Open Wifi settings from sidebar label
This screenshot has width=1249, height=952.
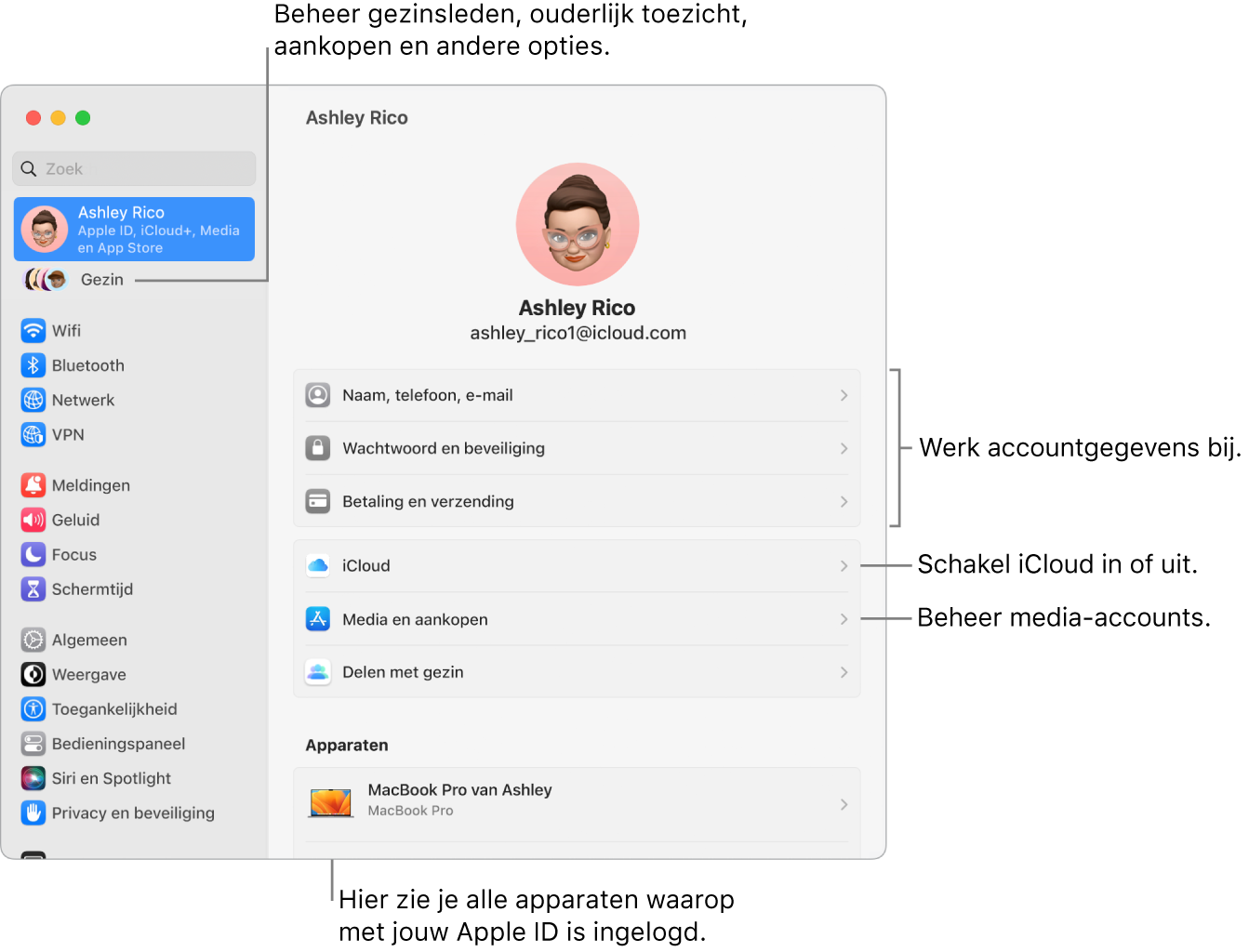pos(66,331)
